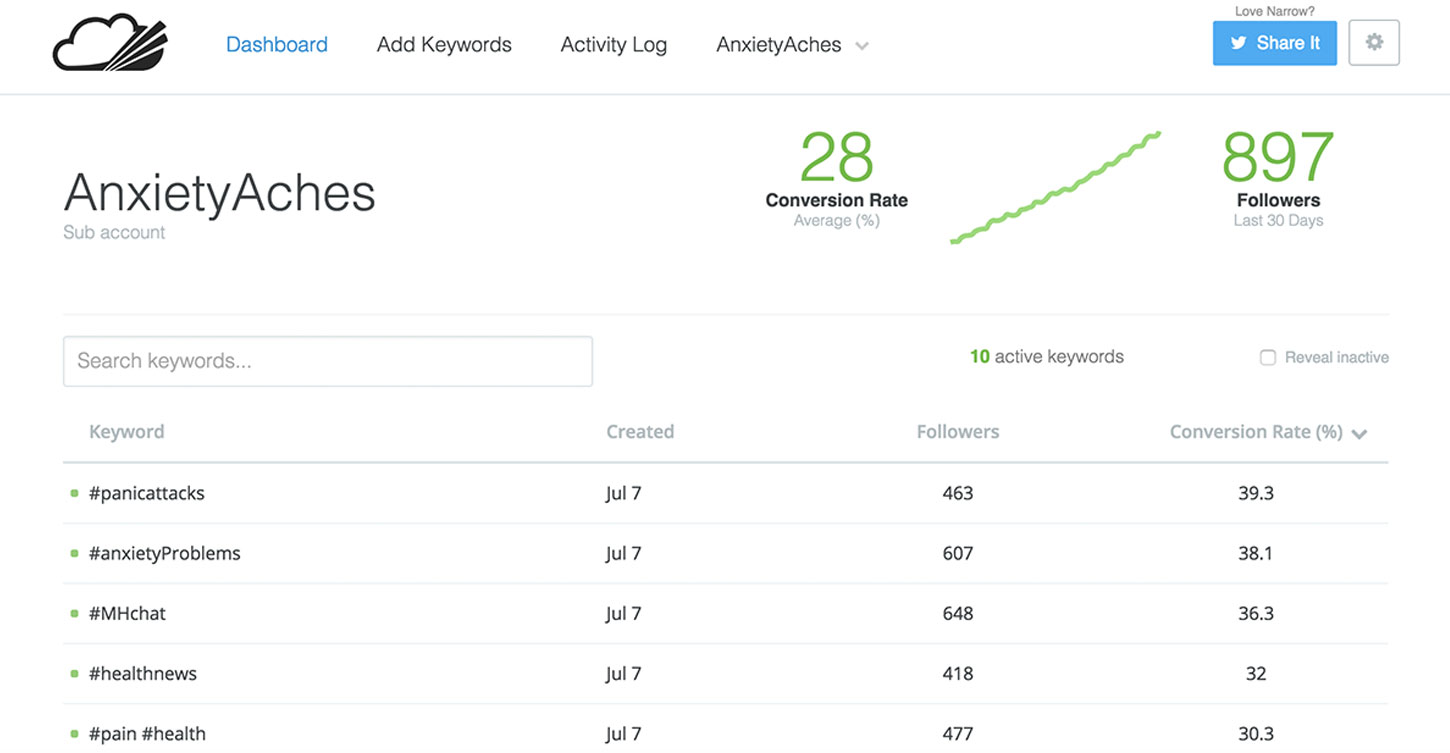Open the #pain #health keyword
Image resolution: width=1450 pixels, height=753 pixels.
(x=147, y=734)
